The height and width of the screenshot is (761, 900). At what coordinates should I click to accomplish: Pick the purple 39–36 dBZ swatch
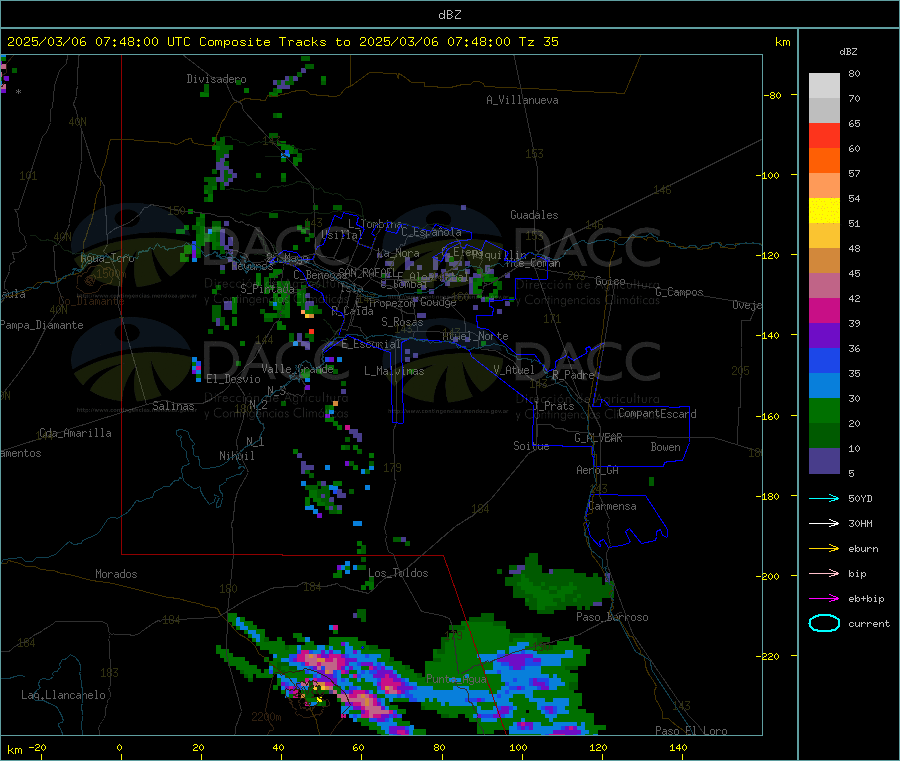[824, 335]
